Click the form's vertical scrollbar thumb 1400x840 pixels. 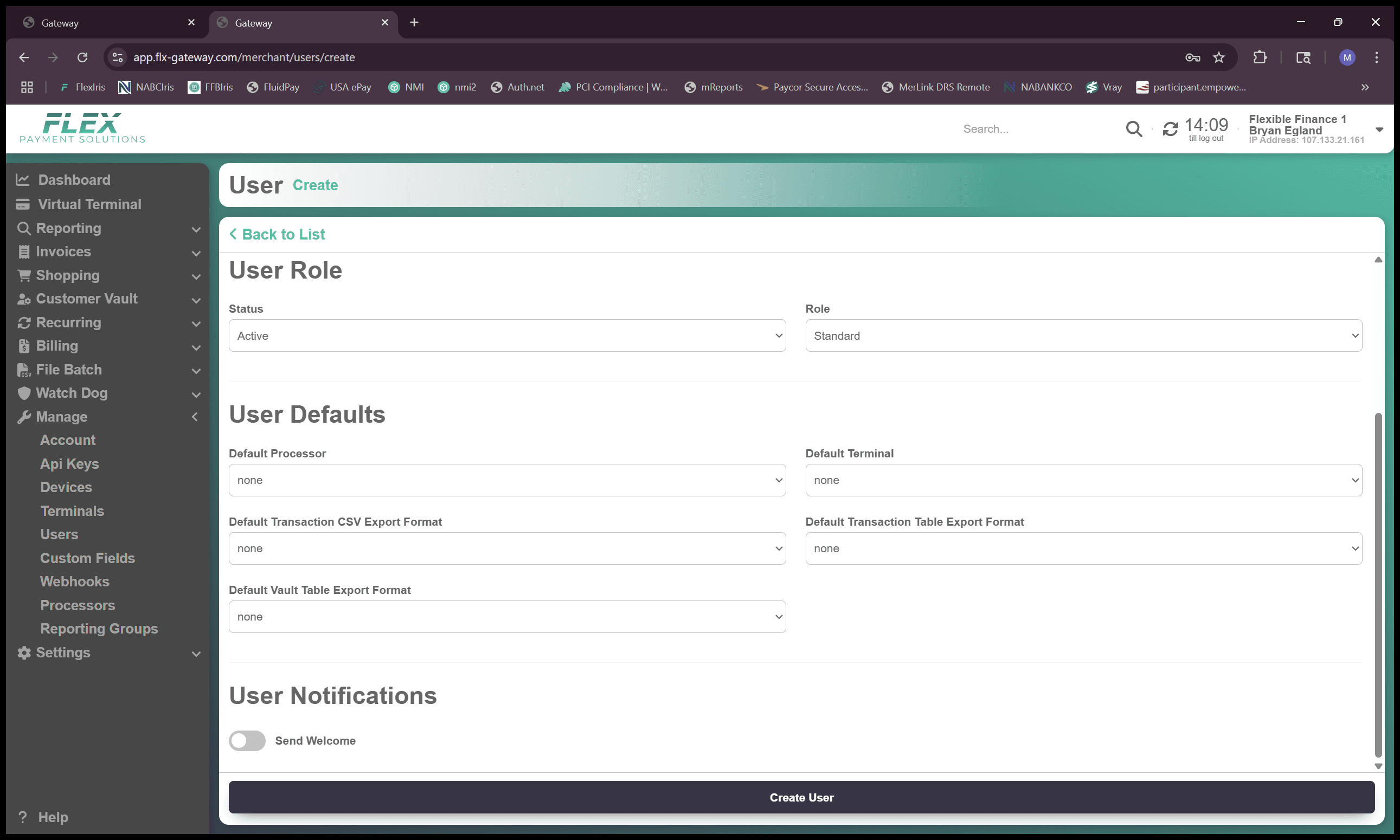click(x=1378, y=585)
